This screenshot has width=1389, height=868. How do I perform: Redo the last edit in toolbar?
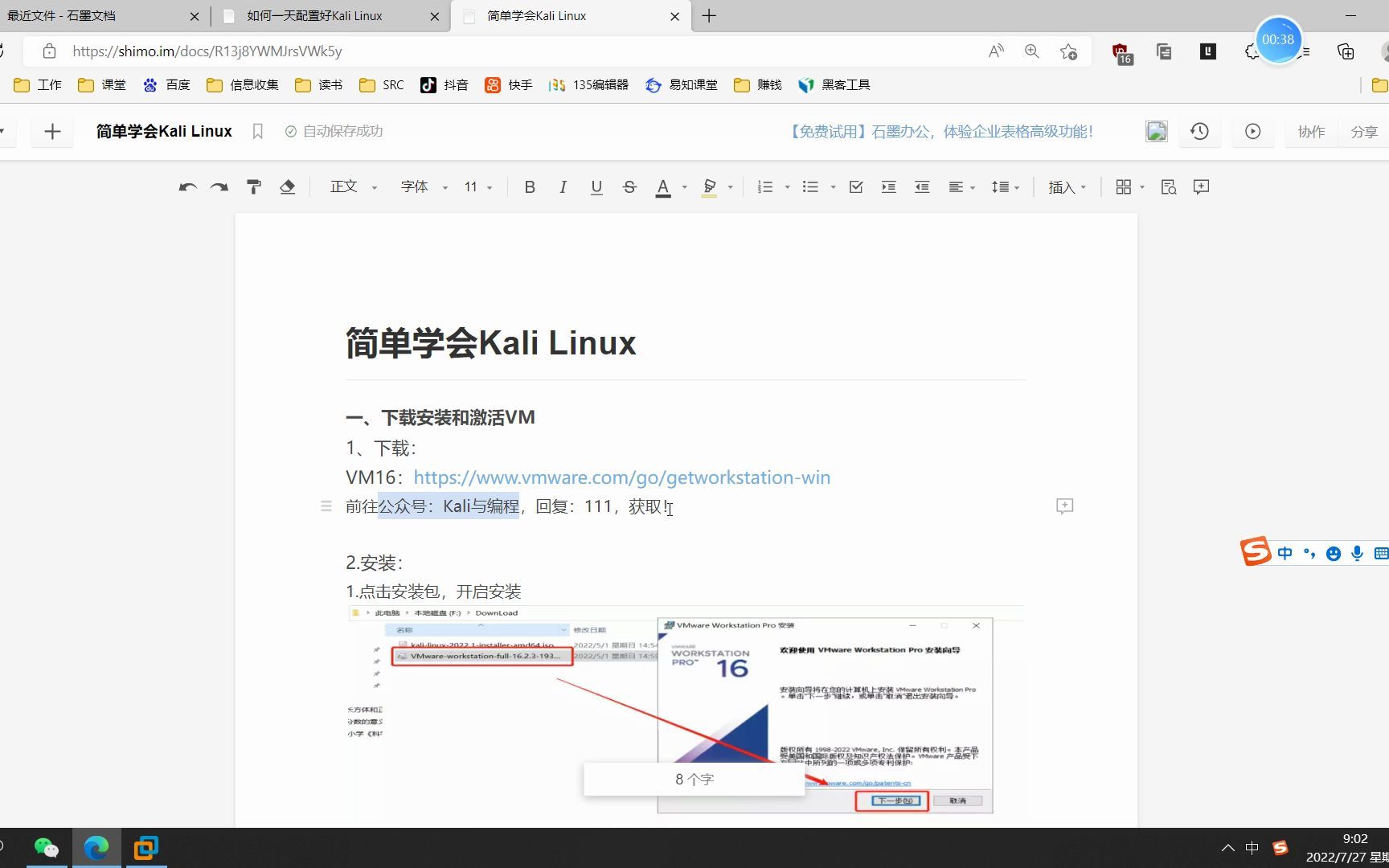click(x=219, y=187)
